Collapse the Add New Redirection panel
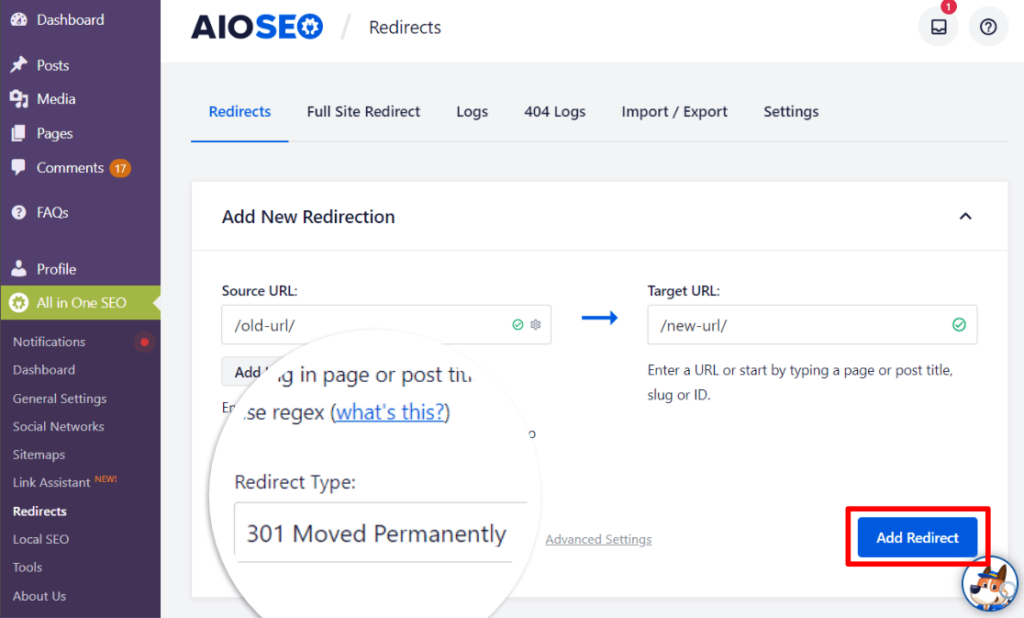This screenshot has width=1024, height=618. pyautogui.click(x=965, y=215)
